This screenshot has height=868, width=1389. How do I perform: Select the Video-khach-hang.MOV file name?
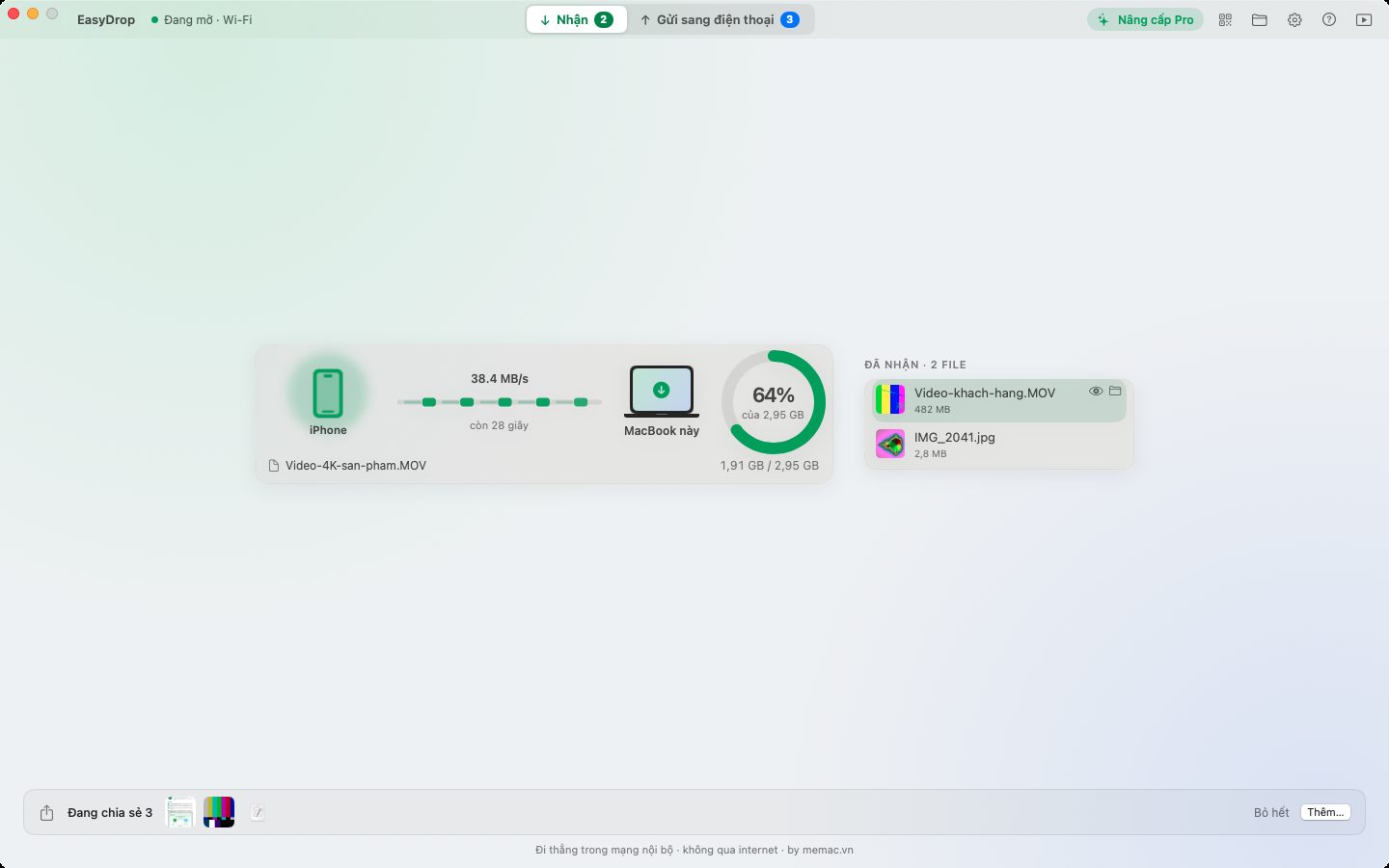[985, 393]
